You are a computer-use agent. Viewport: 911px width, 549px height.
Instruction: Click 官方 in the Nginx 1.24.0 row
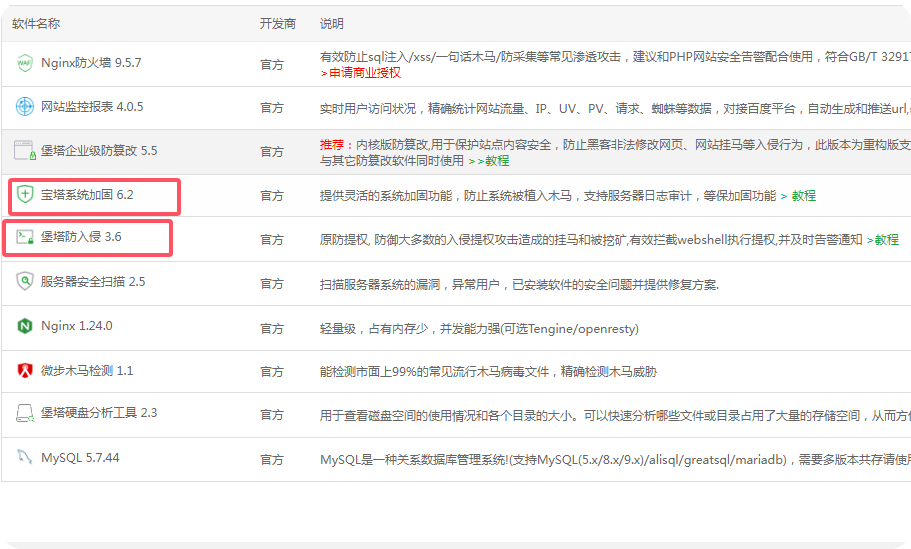coord(272,329)
